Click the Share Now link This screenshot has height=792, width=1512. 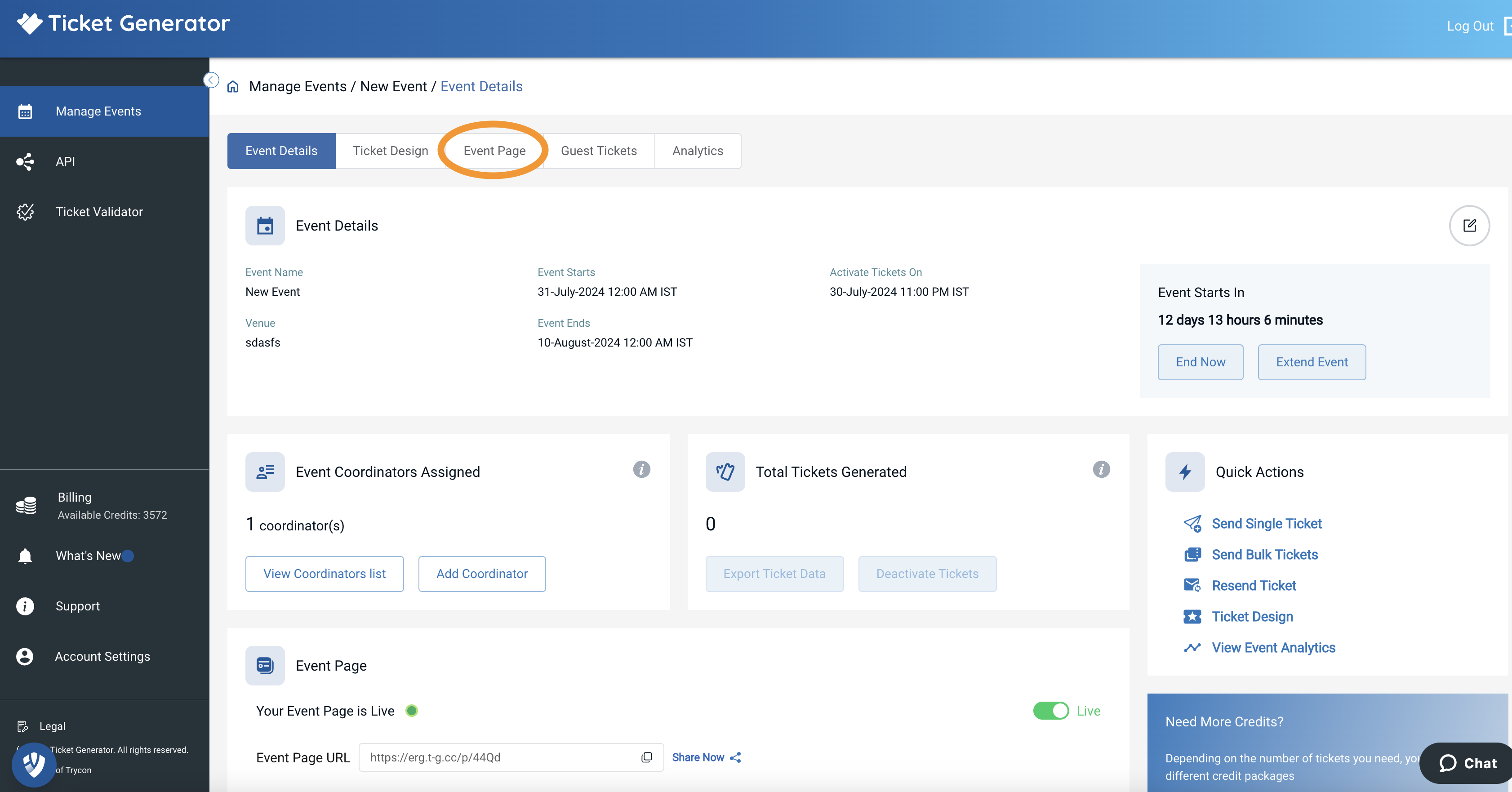click(x=706, y=757)
